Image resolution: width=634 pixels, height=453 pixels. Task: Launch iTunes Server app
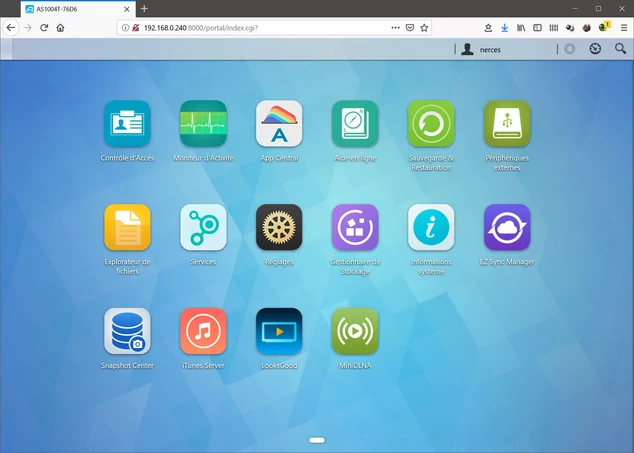pyautogui.click(x=203, y=331)
